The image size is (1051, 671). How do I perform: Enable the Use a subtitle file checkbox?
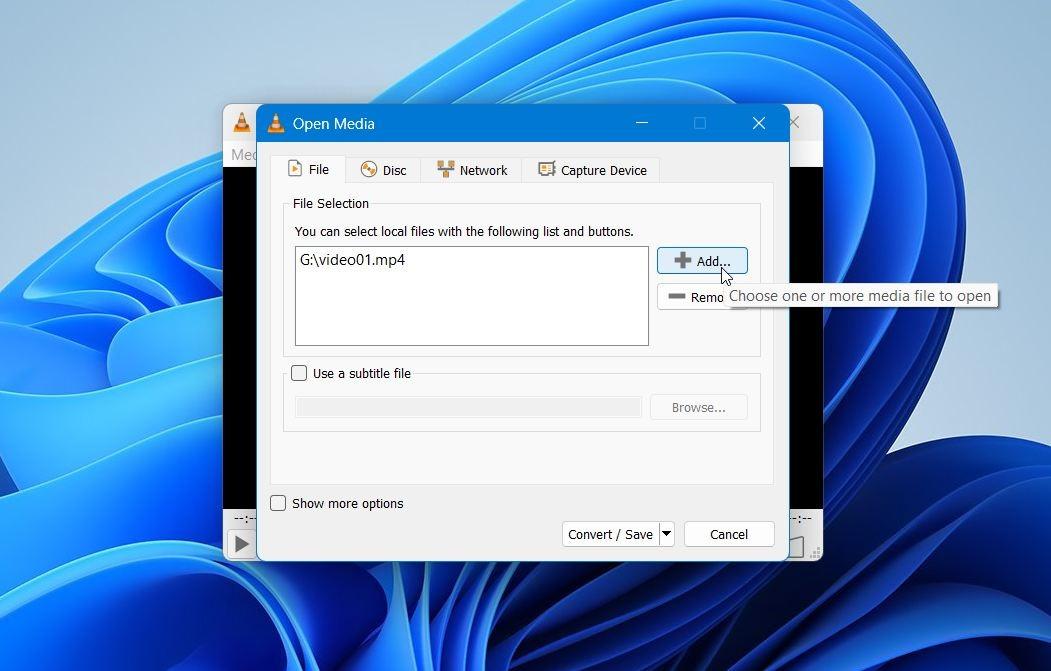pos(299,373)
